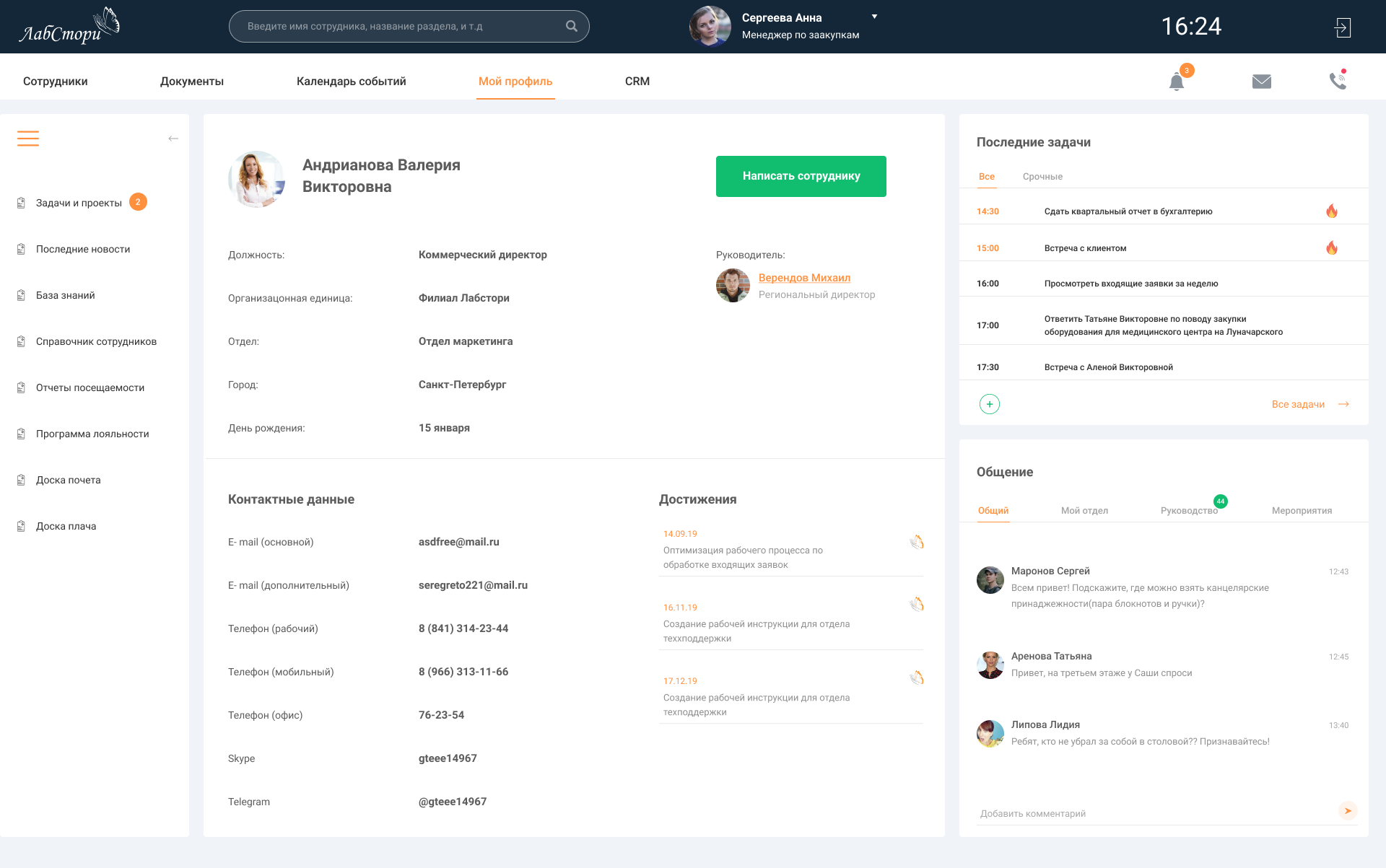This screenshot has width=1386, height=868.
Task: Open task Встреча с клиентом
Action: click(1085, 248)
